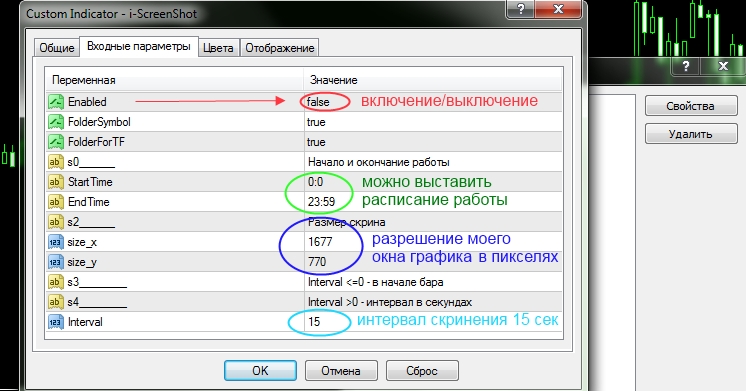Open the Цвета tab
Screen dimensions: 746x391
pyautogui.click(x=218, y=48)
